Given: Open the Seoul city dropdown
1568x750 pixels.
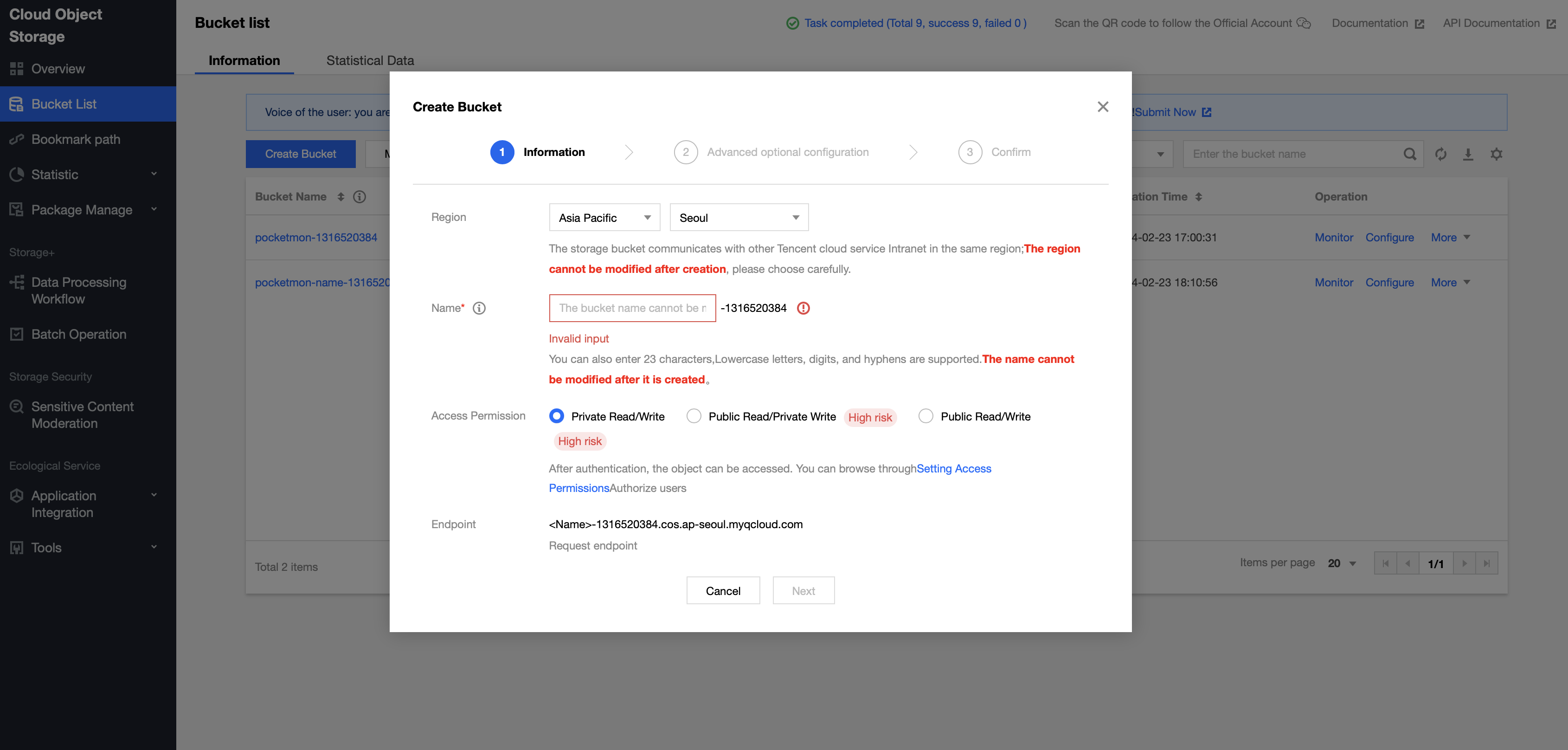Looking at the screenshot, I should [x=739, y=217].
